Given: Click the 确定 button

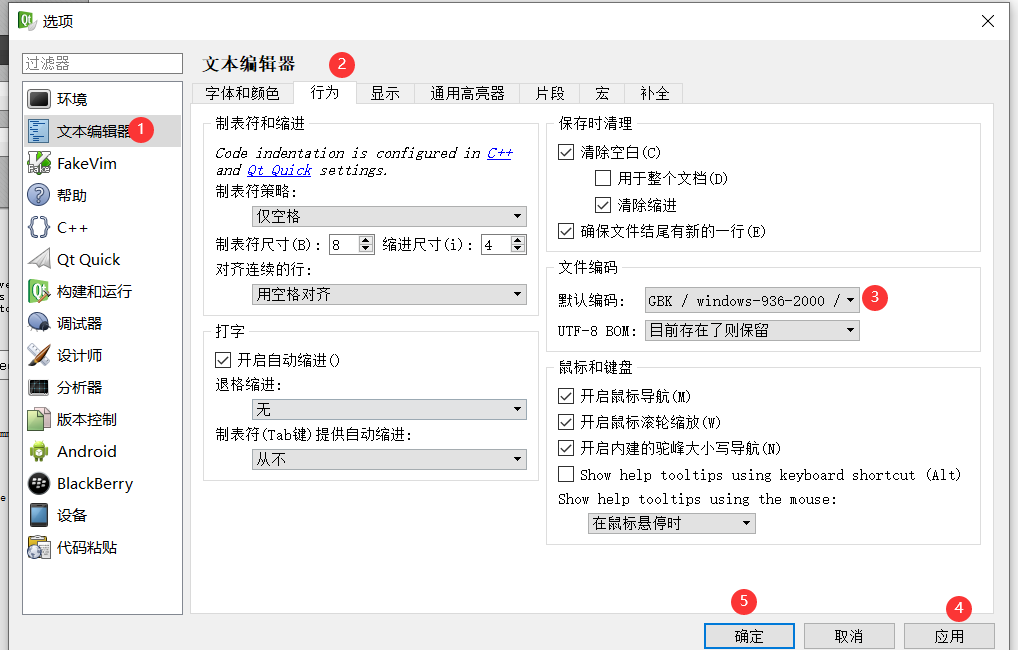Looking at the screenshot, I should point(749,636).
